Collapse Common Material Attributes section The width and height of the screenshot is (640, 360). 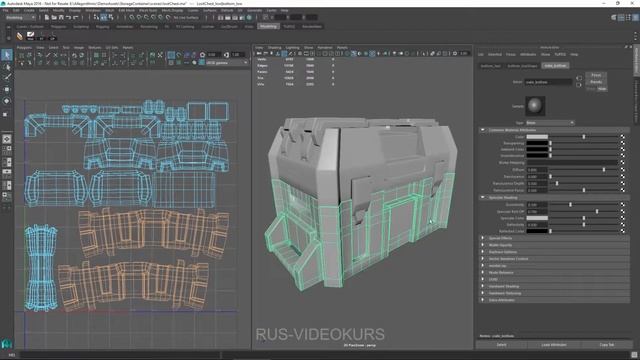pos(482,130)
